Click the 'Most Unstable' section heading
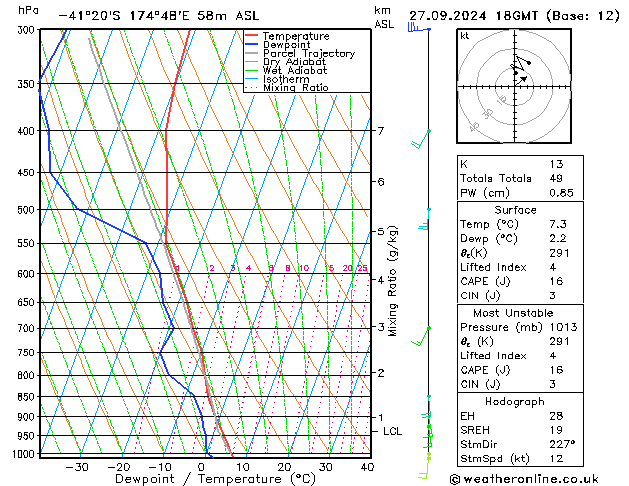Viewport: 629px width, 486px height. click(513, 313)
